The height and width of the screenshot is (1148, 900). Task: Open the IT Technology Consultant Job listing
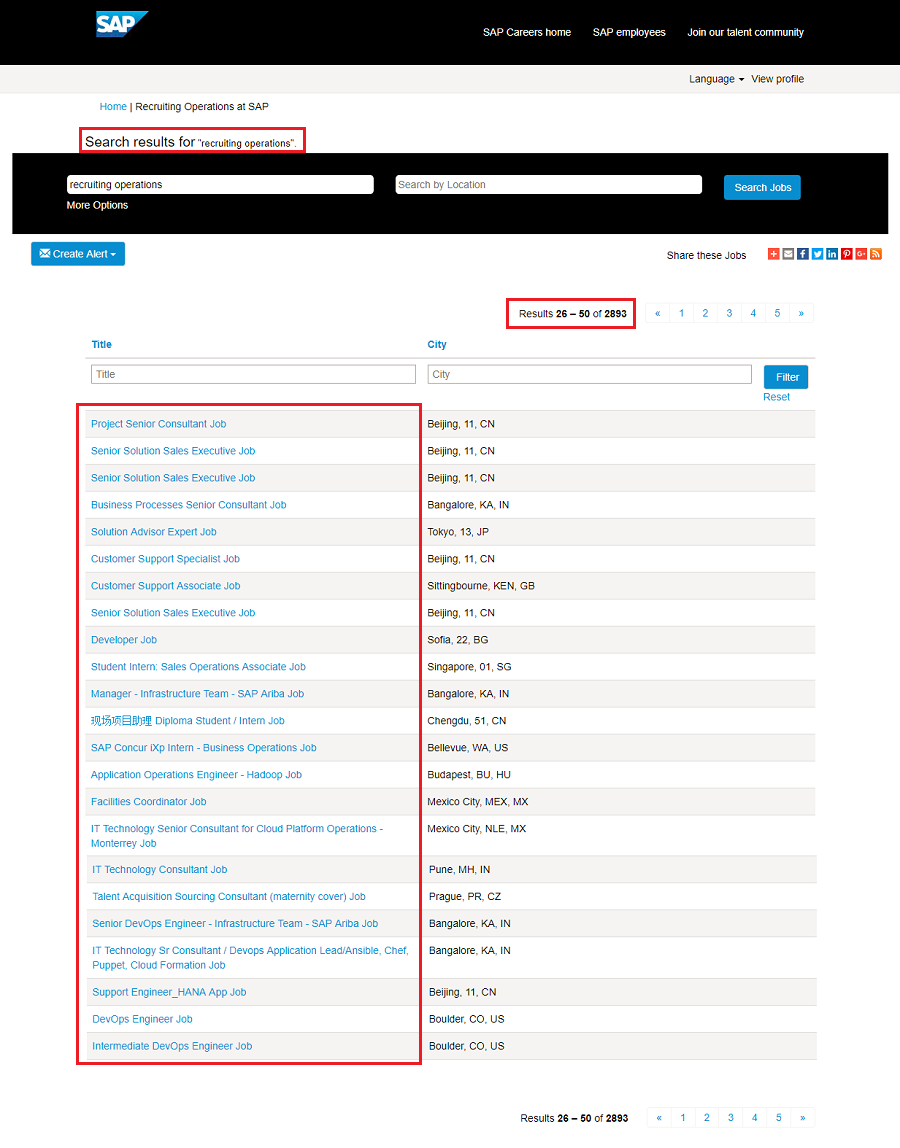[x=160, y=870]
